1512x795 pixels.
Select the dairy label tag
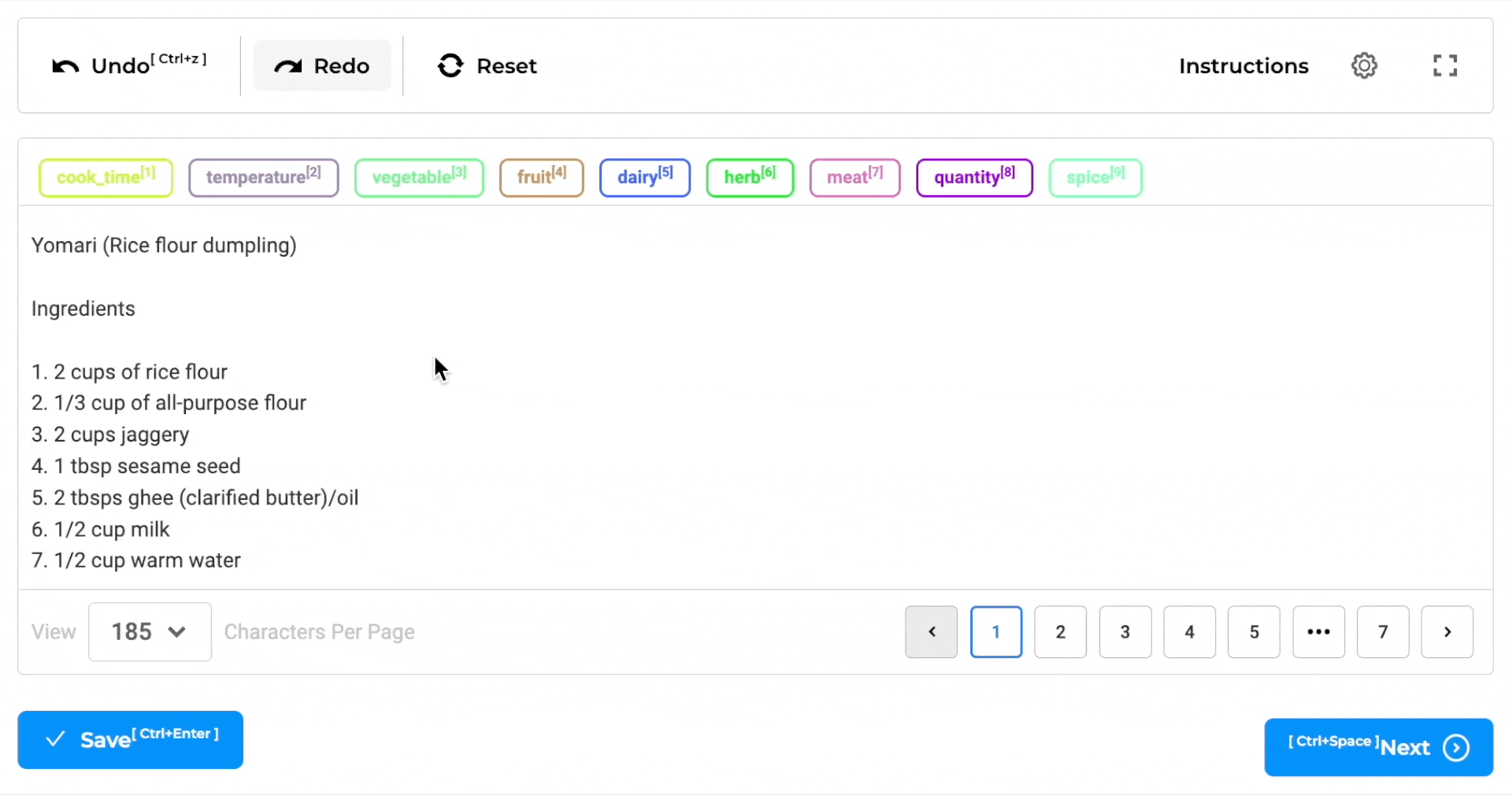(x=644, y=178)
